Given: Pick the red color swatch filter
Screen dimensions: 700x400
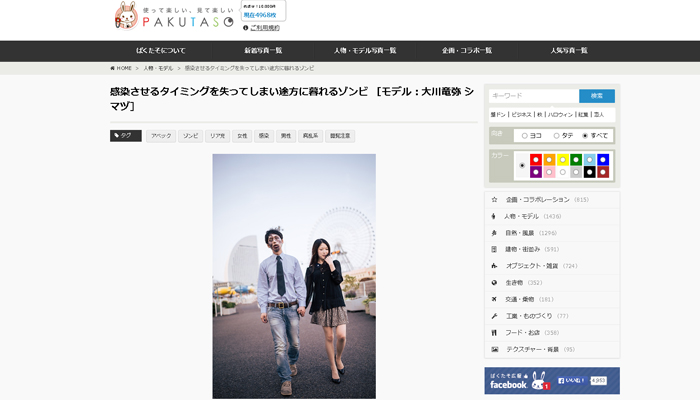Looking at the screenshot, I should tap(536, 159).
